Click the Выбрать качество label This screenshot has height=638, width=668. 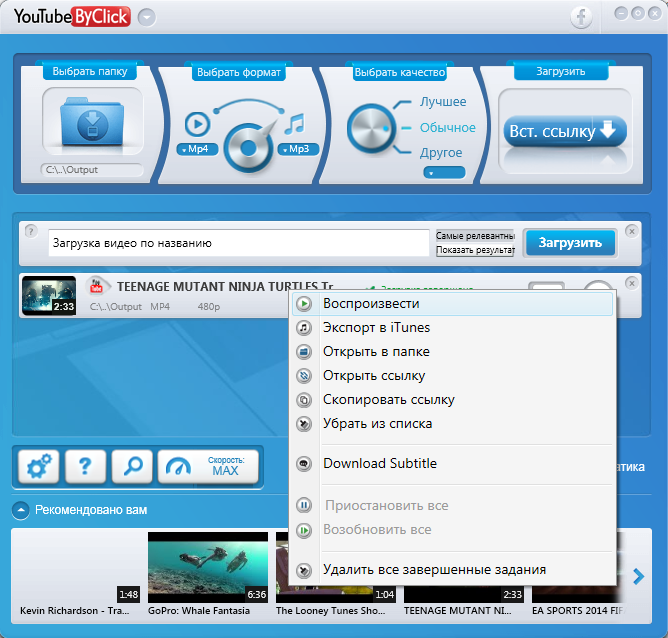click(x=400, y=72)
